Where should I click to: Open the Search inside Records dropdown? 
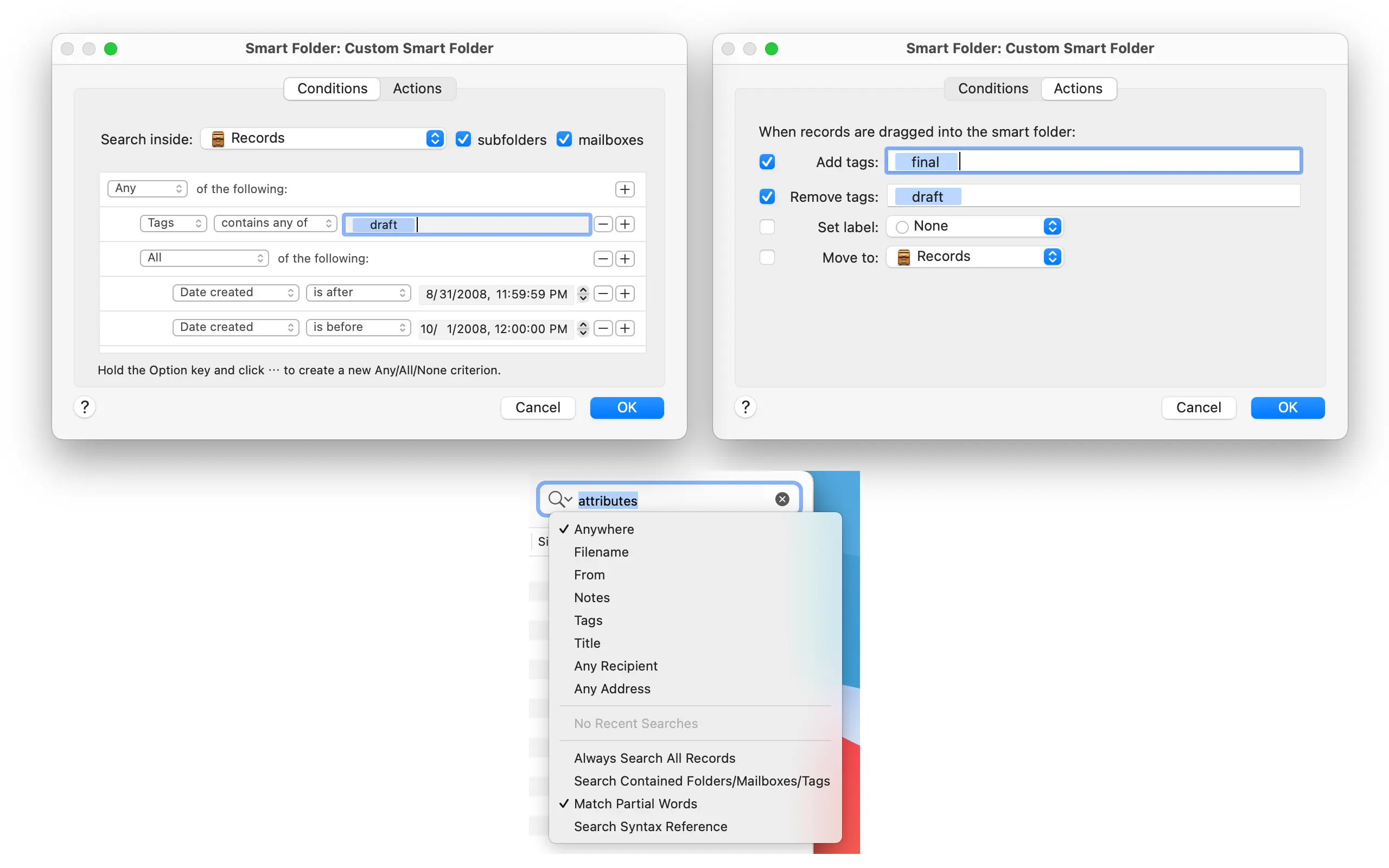coord(323,138)
